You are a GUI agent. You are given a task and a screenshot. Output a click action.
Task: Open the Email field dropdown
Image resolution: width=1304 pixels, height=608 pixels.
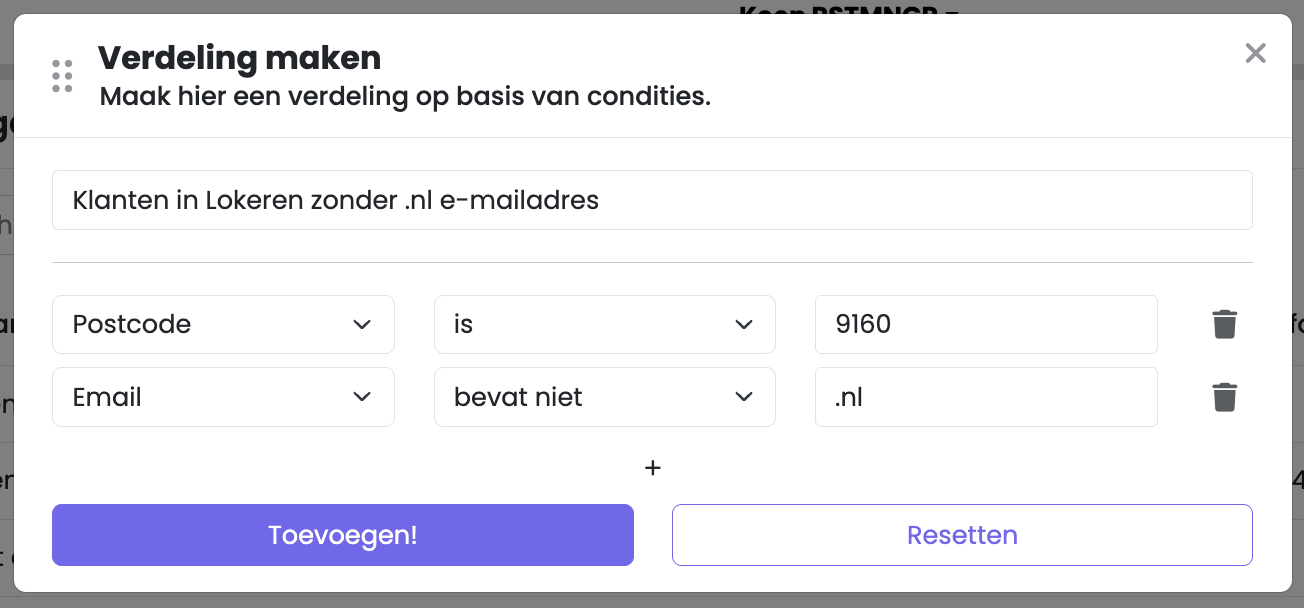[223, 397]
